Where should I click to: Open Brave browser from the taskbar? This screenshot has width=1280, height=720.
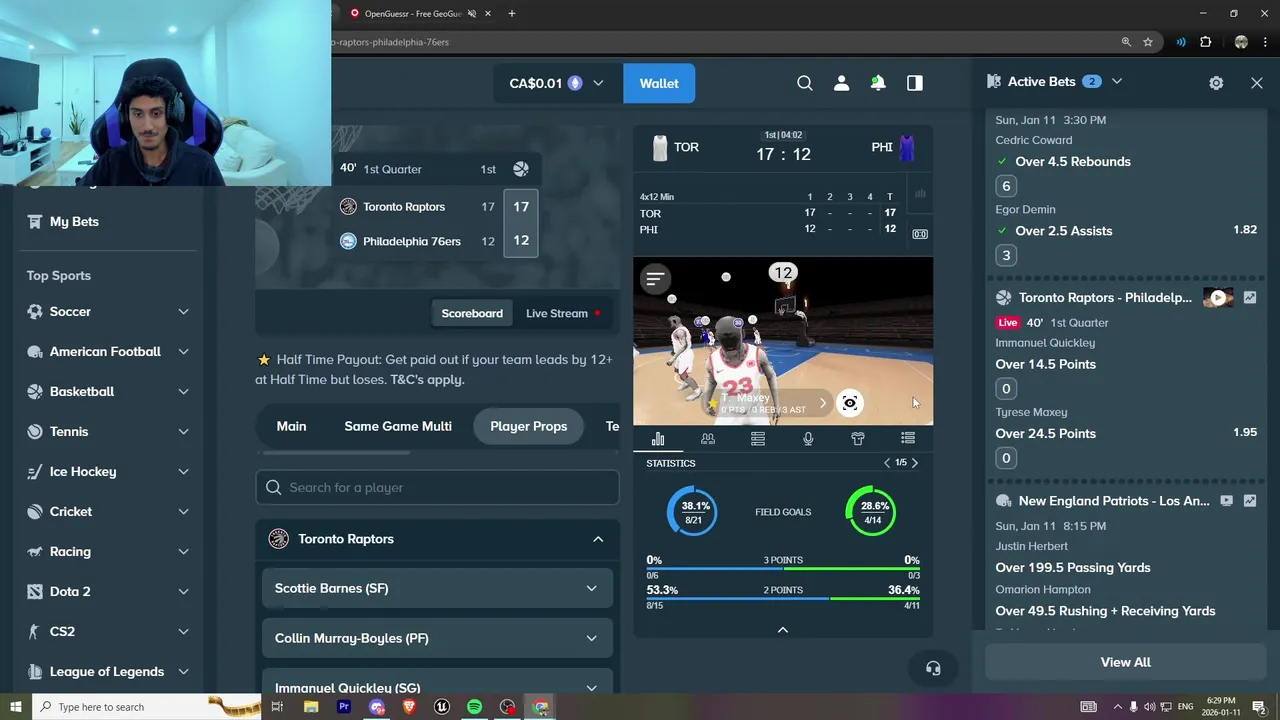(x=408, y=707)
